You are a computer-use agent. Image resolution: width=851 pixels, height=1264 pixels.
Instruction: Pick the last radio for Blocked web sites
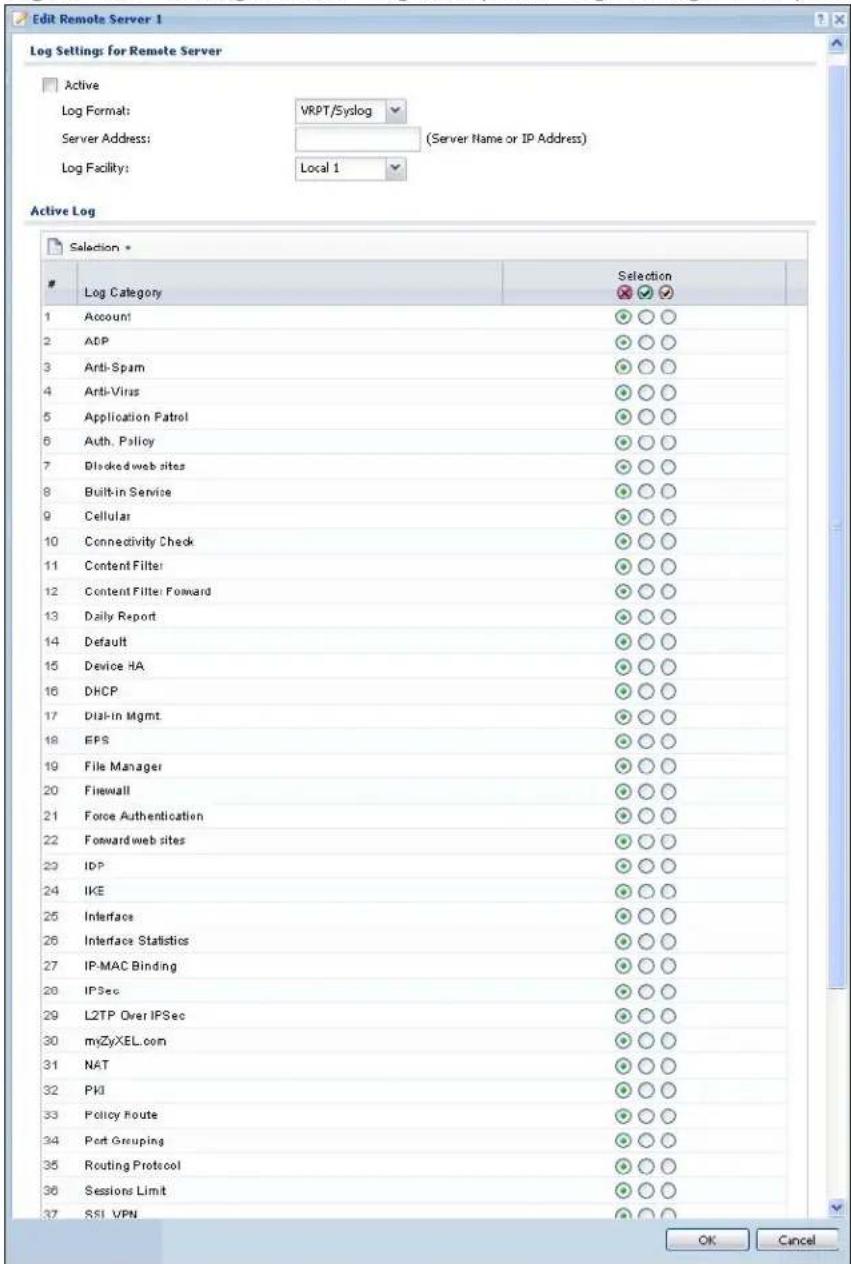668,465
